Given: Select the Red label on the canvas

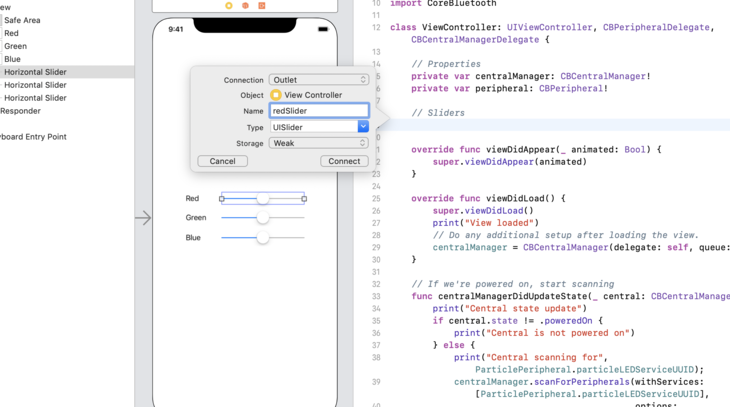Looking at the screenshot, I should tap(192, 198).
